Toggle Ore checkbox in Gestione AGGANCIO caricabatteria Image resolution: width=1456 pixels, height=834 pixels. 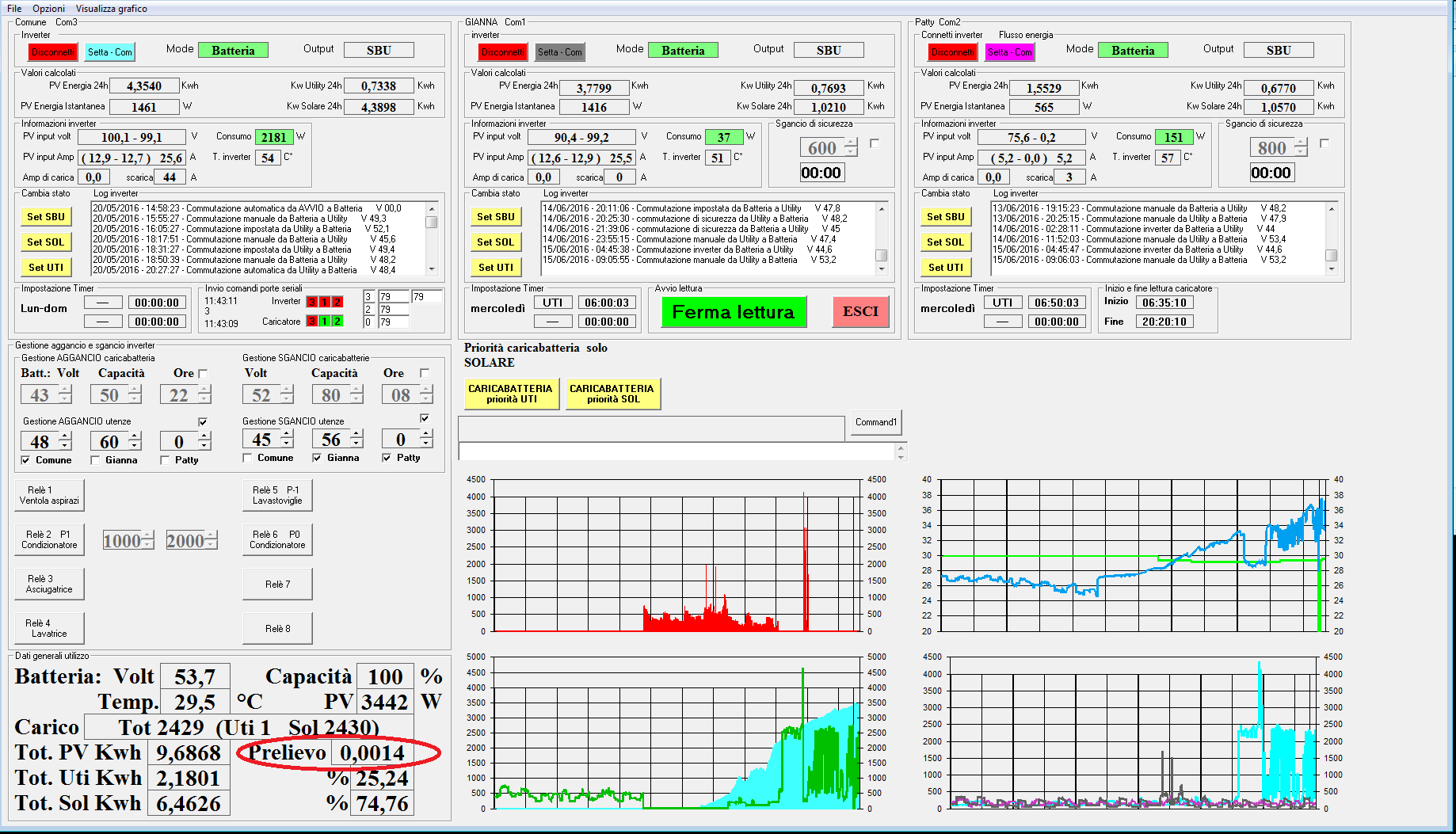[202, 373]
